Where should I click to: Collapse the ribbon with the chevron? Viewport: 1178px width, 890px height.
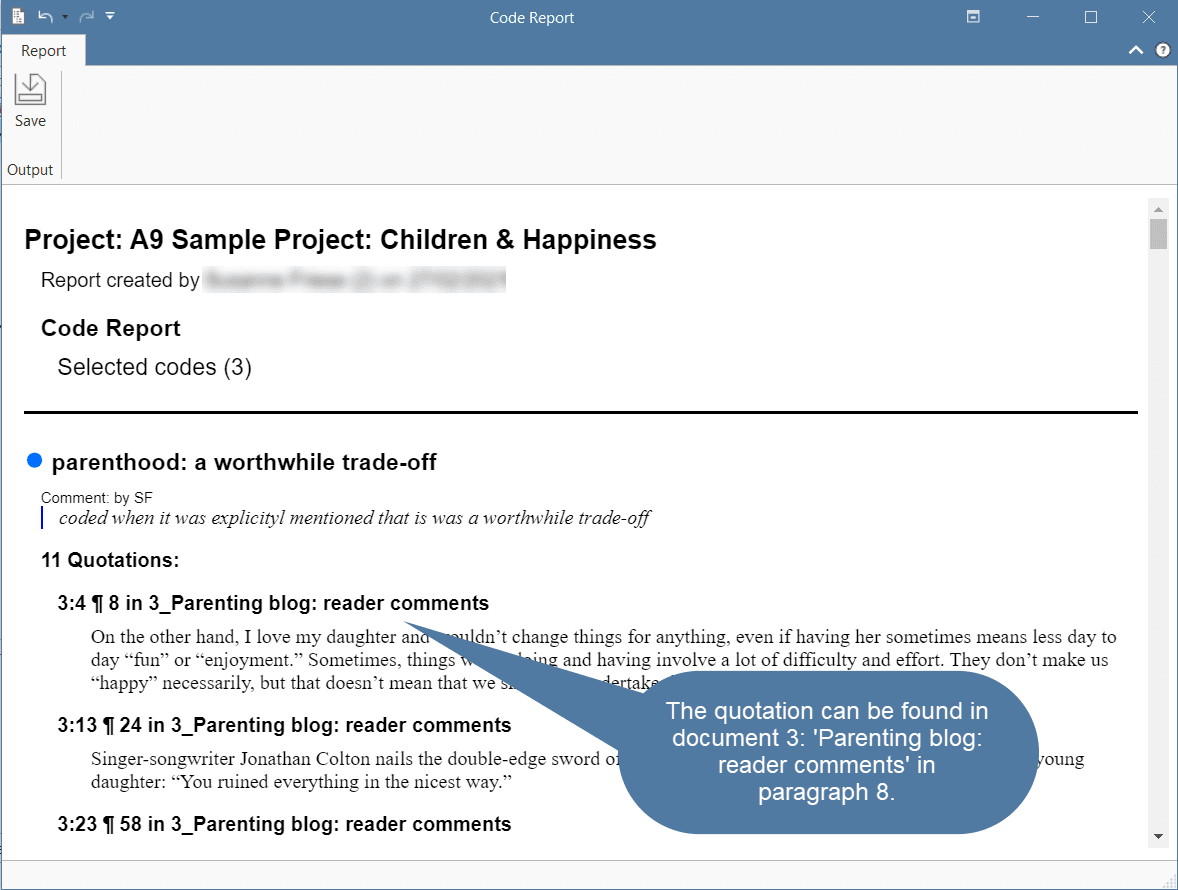coord(1136,50)
